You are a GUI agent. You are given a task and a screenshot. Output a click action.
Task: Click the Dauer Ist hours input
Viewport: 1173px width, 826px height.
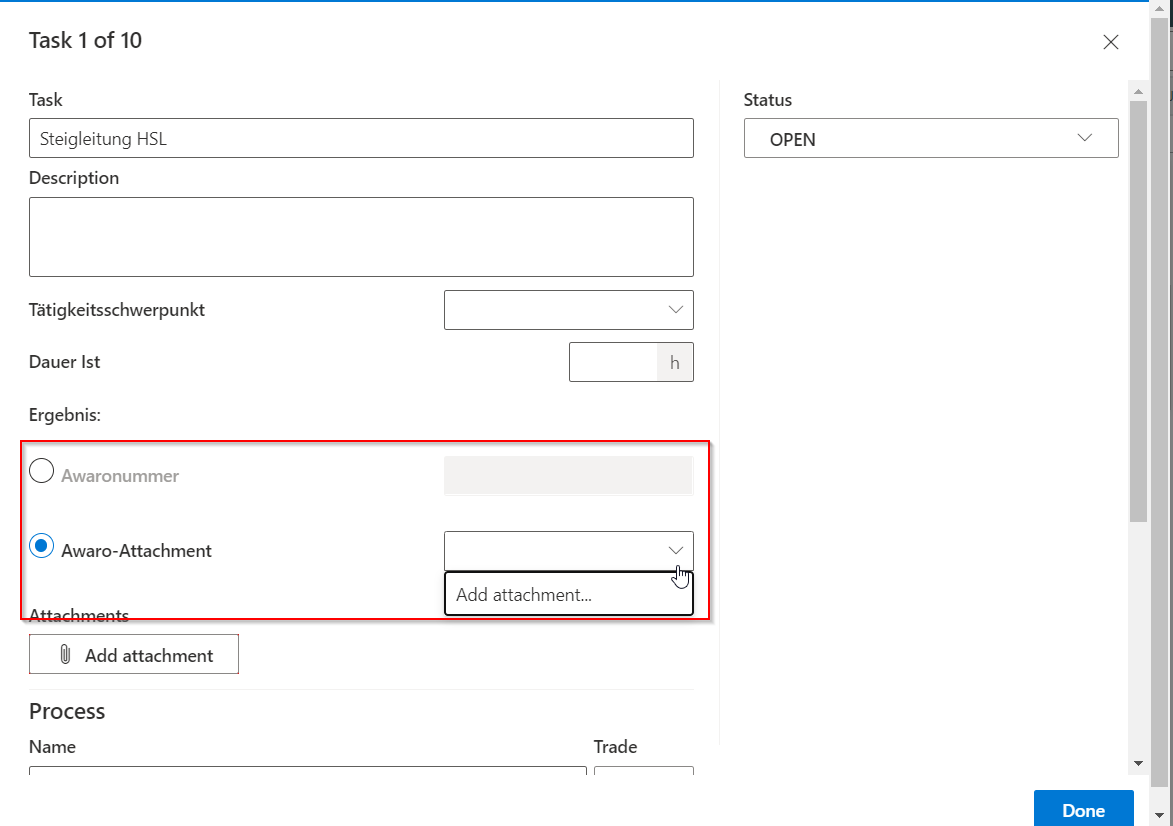[613, 362]
